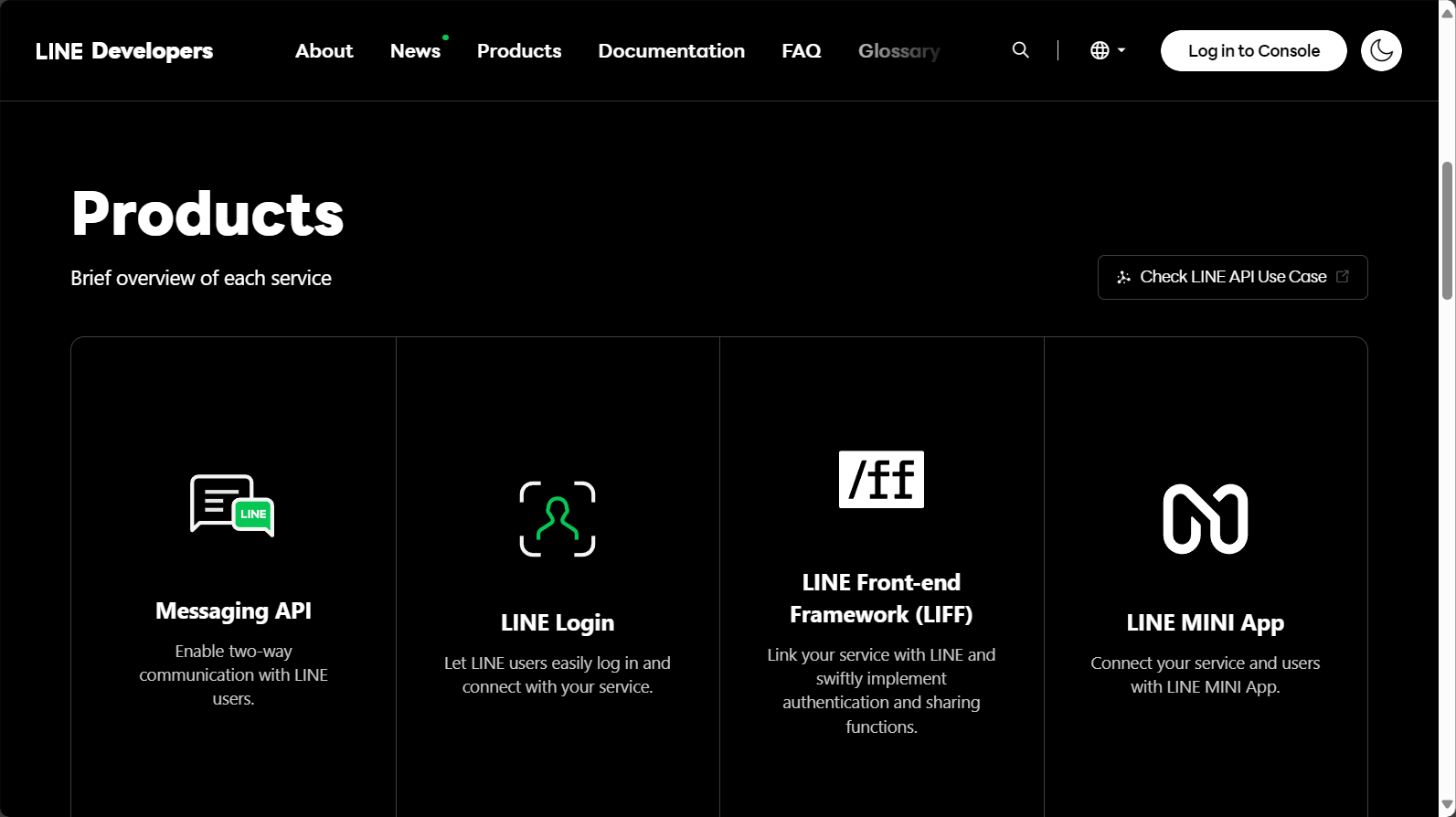Click Log in to Console button

tap(1254, 50)
